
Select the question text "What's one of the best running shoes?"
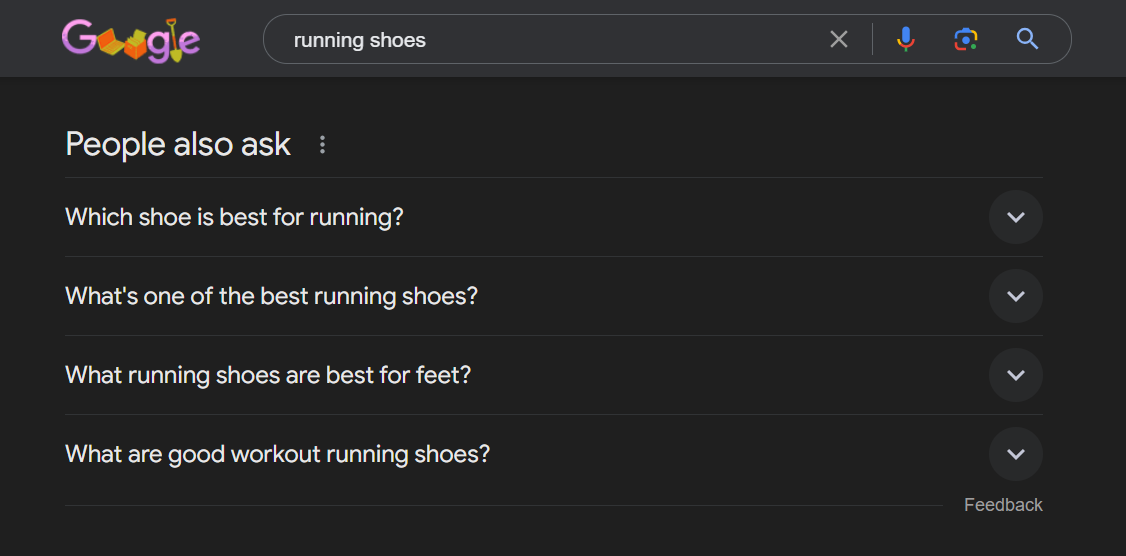[x=271, y=296]
